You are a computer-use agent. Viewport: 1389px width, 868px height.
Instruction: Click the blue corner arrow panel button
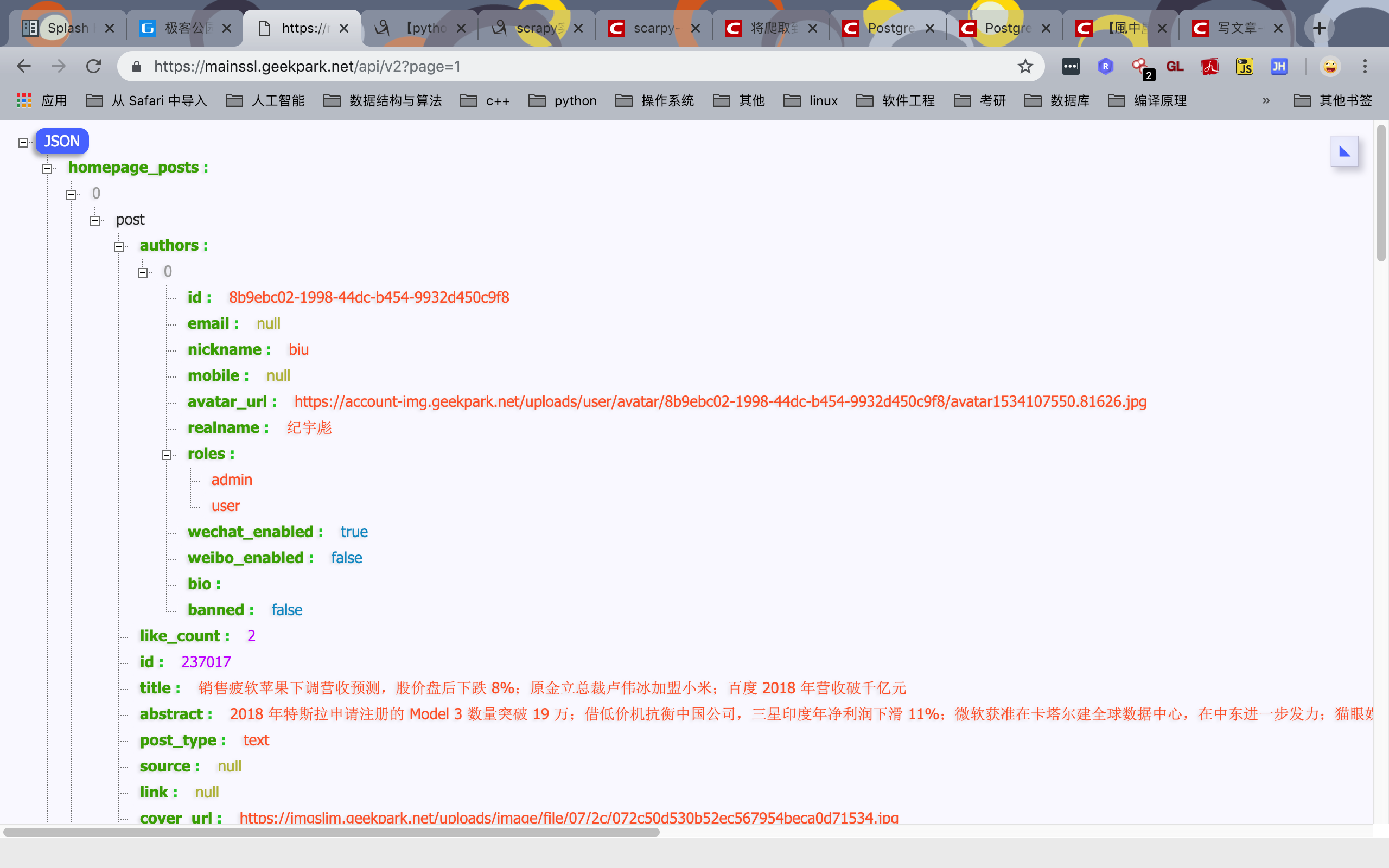point(1343,151)
